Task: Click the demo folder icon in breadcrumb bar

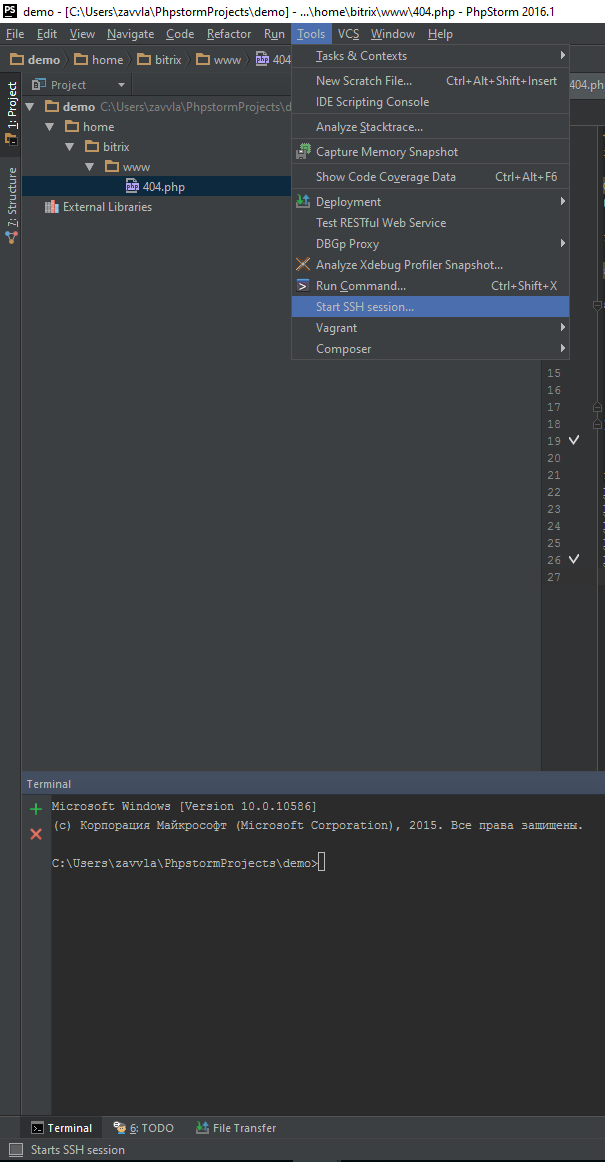Action: (17, 60)
